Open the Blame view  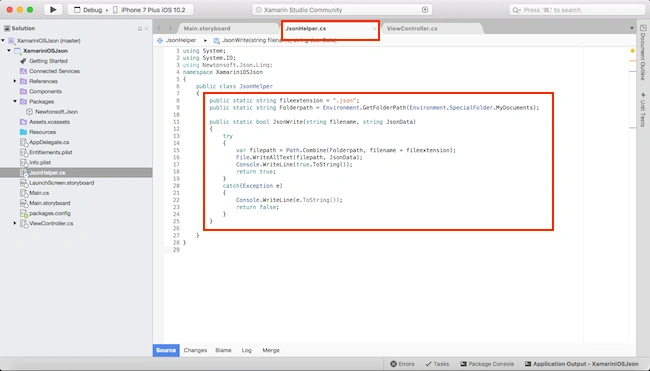[223, 350]
